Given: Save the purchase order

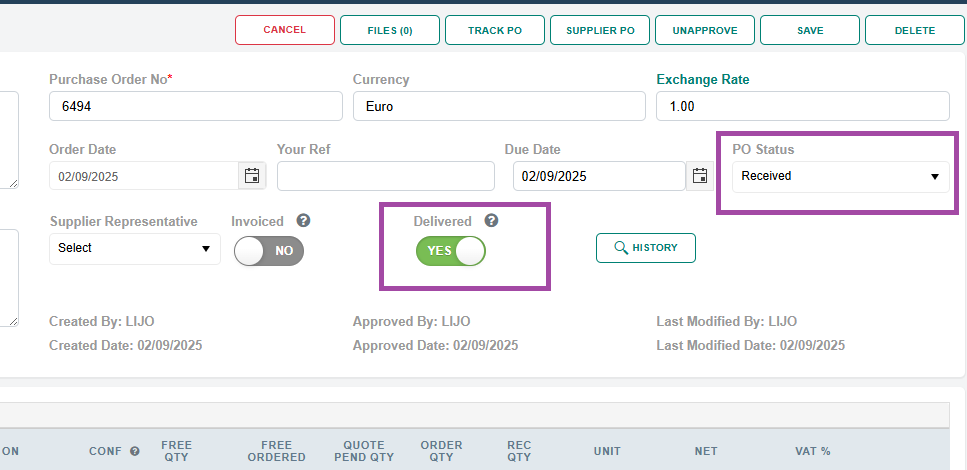Looking at the screenshot, I should click(x=810, y=30).
